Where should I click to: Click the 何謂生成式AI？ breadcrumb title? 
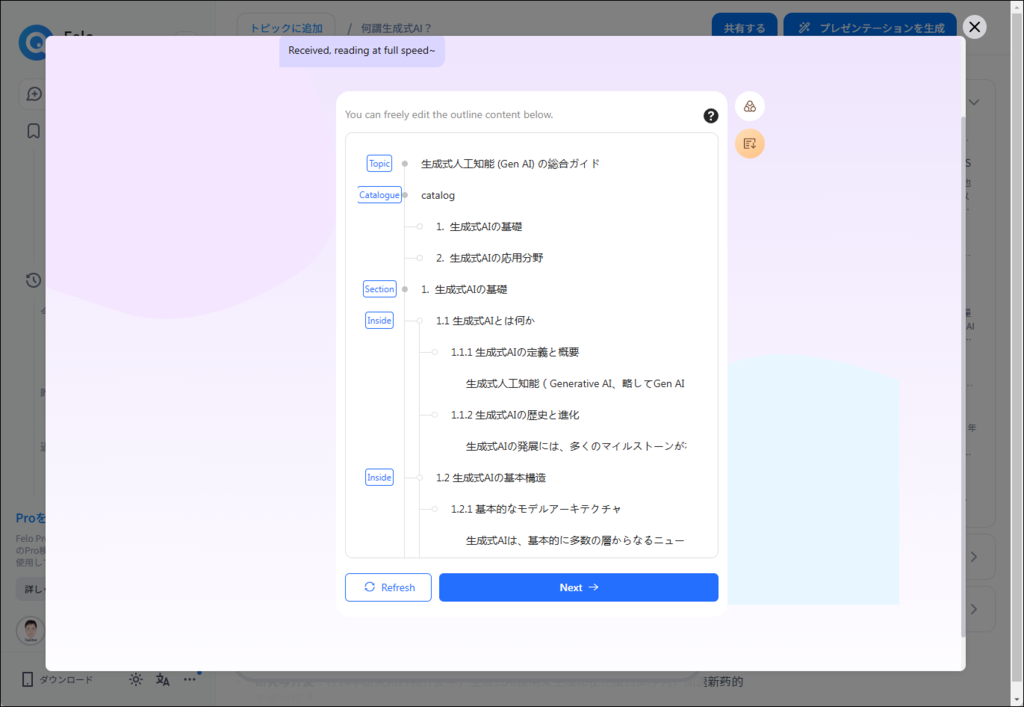coord(396,28)
